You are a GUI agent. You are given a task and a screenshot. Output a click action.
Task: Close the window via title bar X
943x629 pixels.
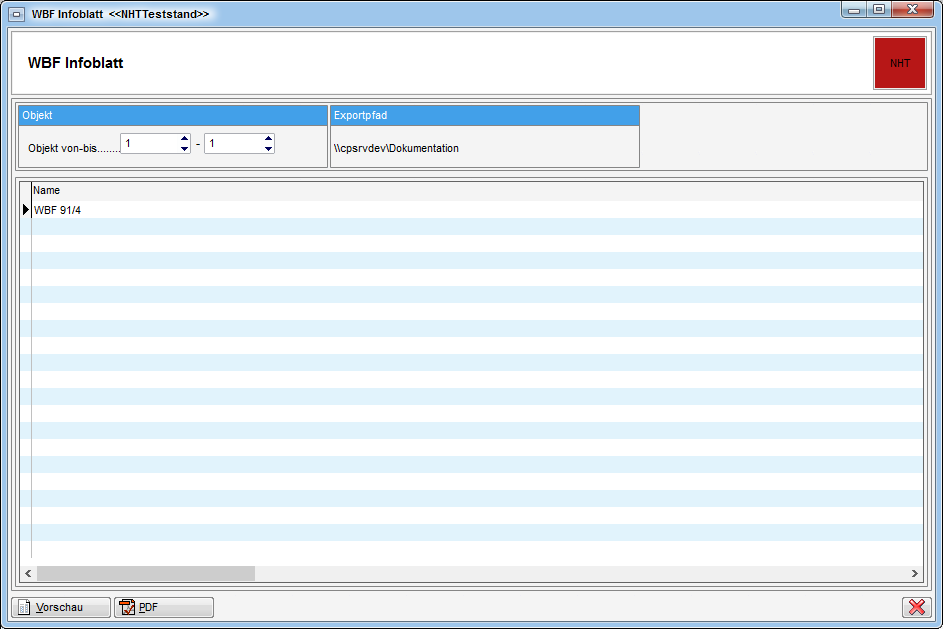pos(913,9)
